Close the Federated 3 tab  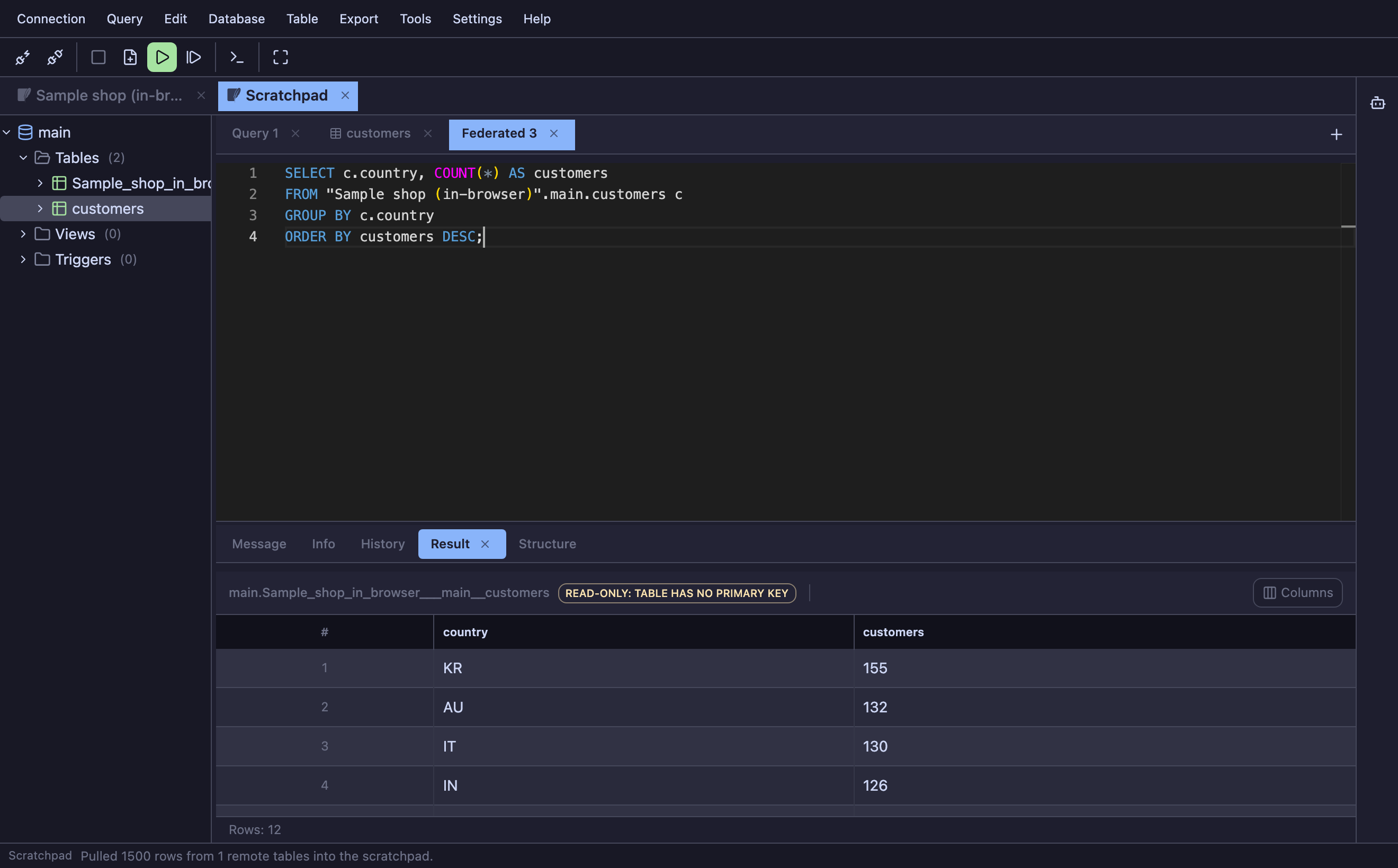click(x=554, y=134)
